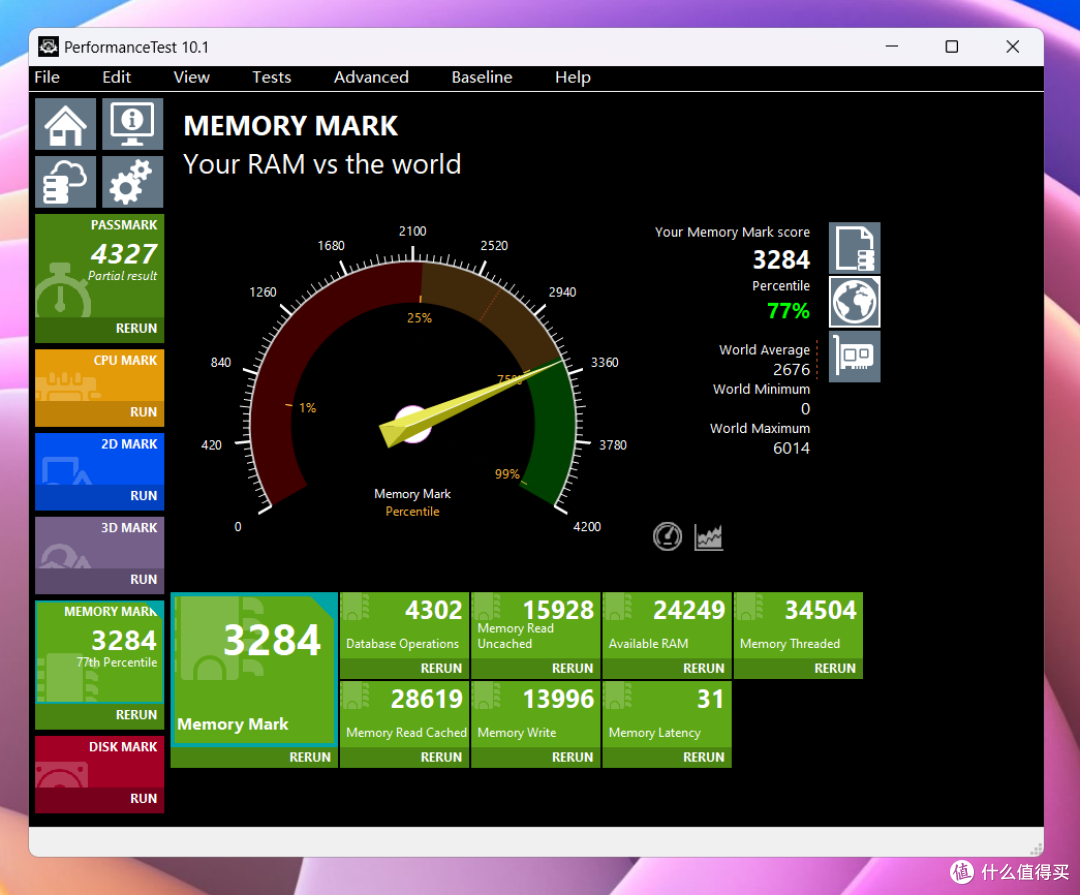Click the globe world comparison icon
The height and width of the screenshot is (895, 1080).
[854, 302]
